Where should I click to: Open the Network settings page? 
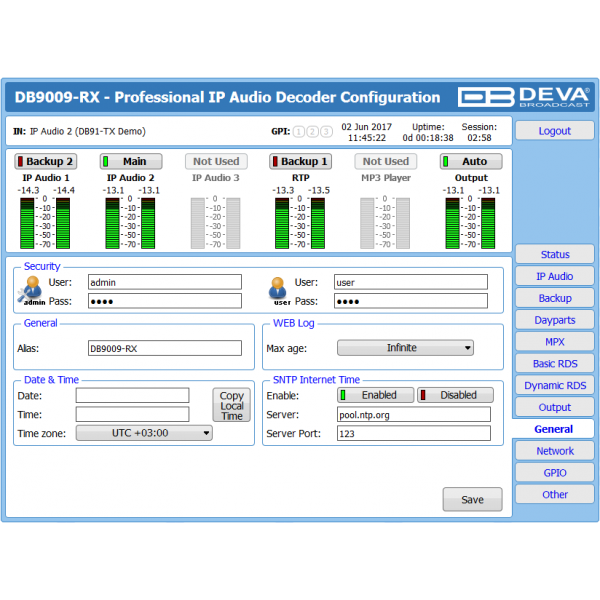tap(555, 451)
